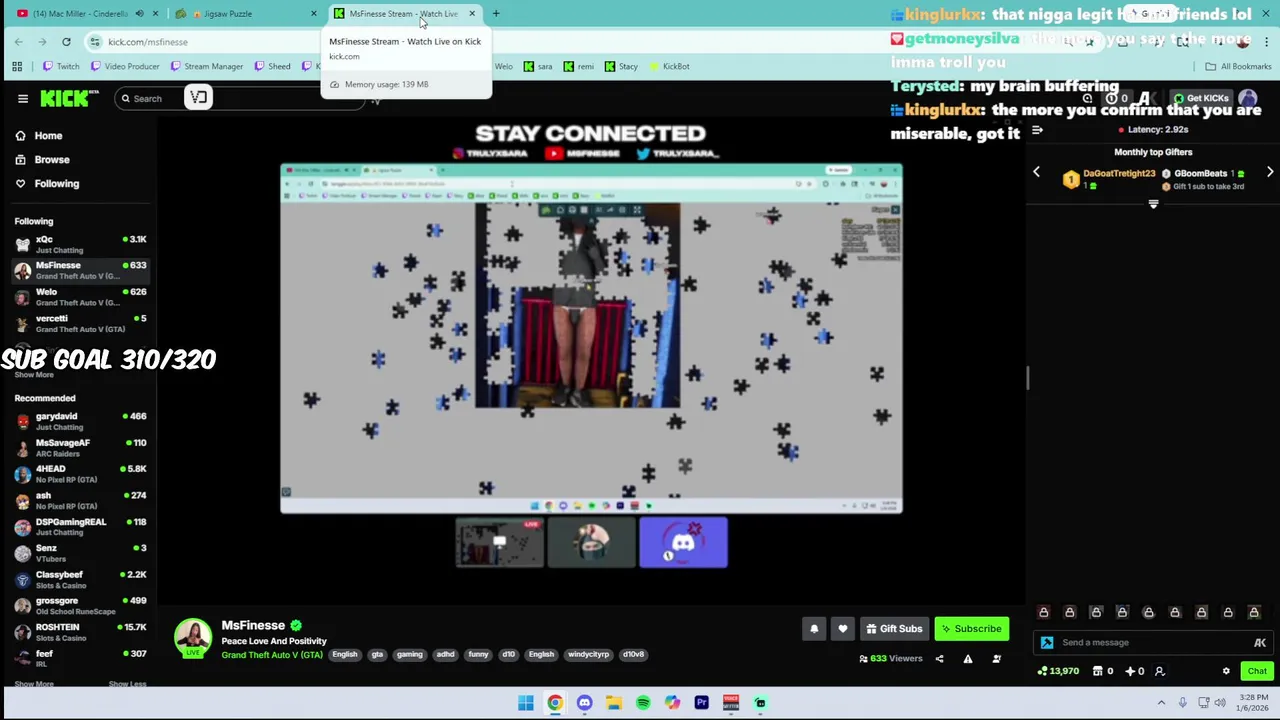Show next top gifters with right chevron

(1270, 172)
